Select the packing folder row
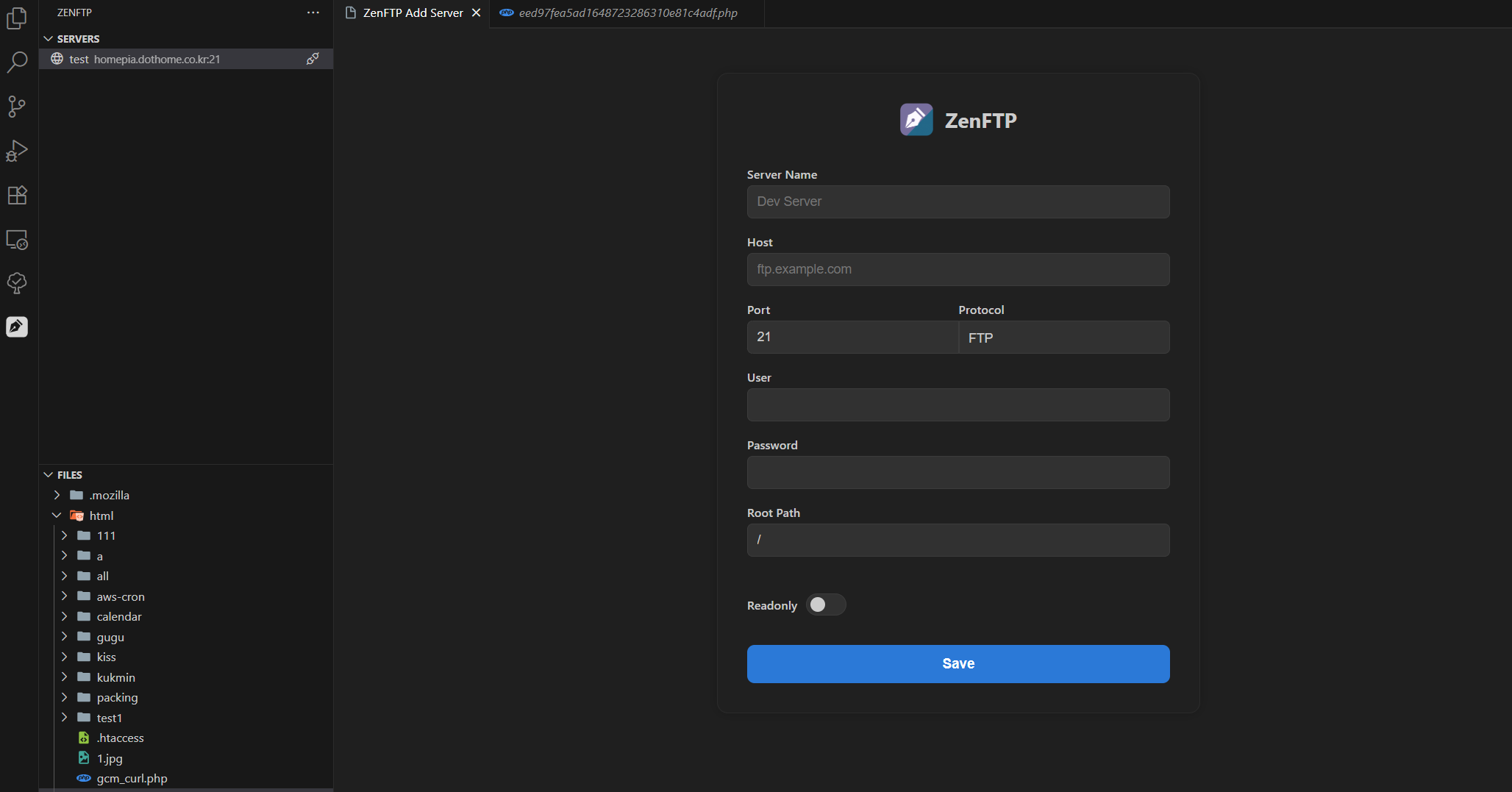 click(x=186, y=697)
